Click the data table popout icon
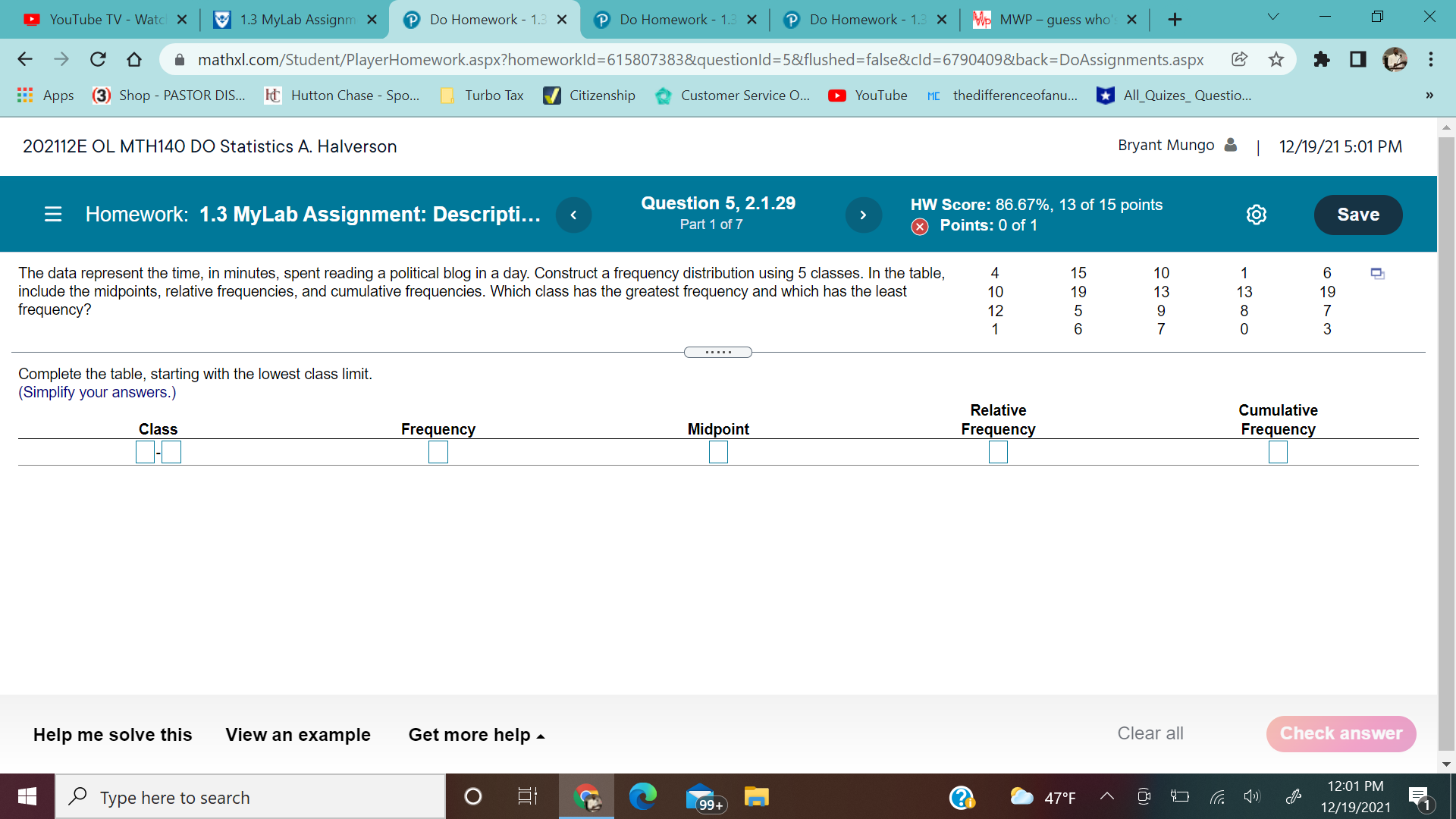 coord(1377,274)
